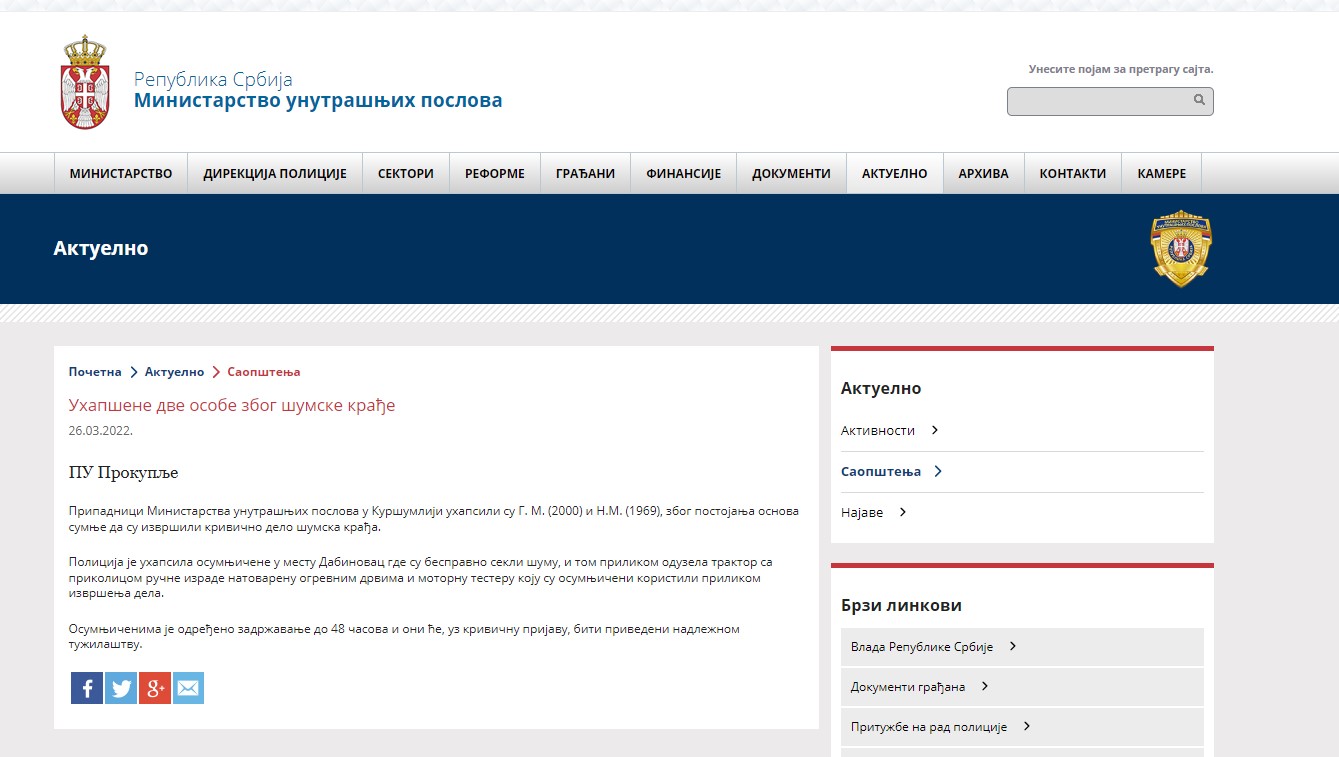Click the Google Plus share icon
This screenshot has width=1339, height=757.
[x=155, y=688]
